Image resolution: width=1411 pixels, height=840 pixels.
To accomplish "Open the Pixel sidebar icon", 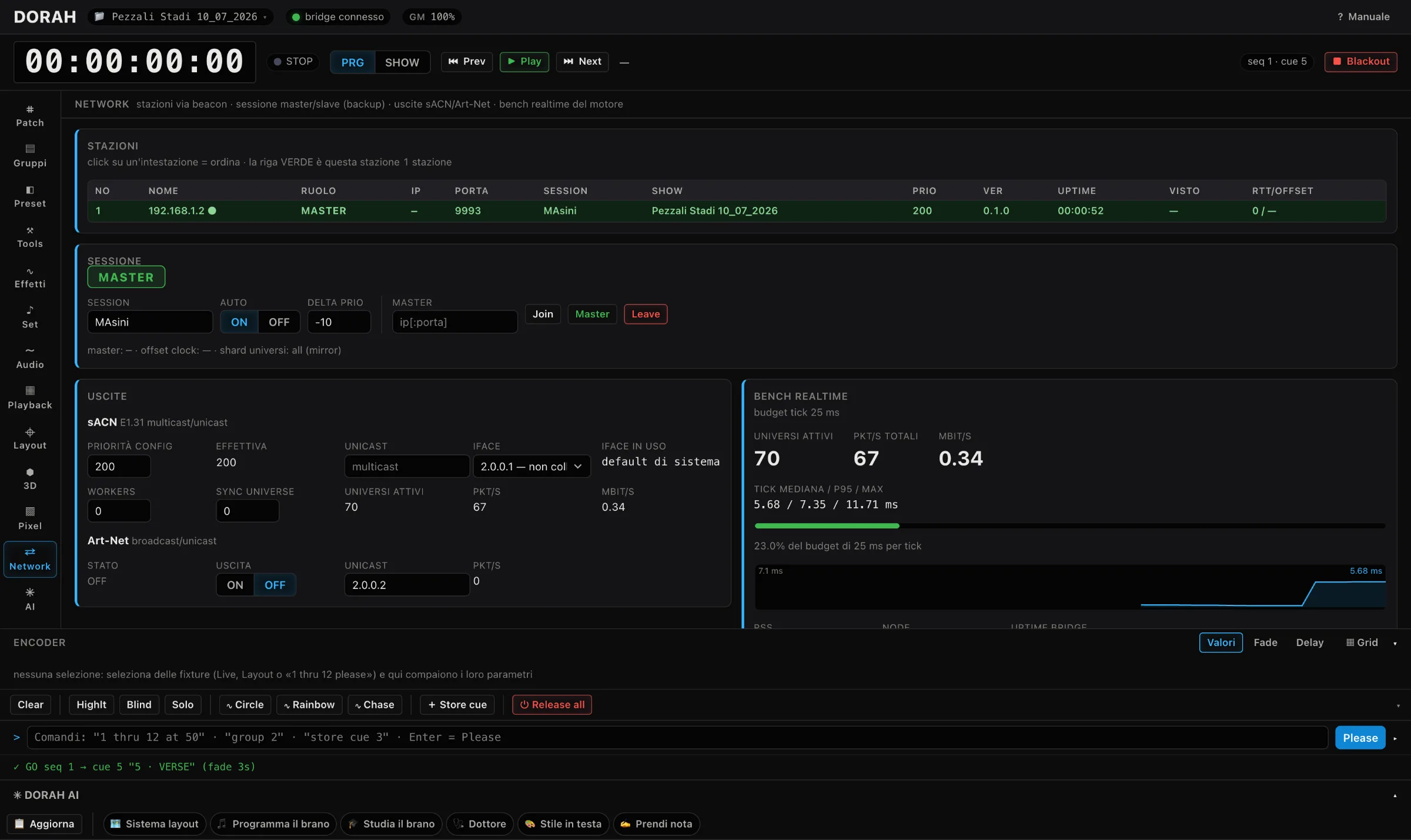I will [x=30, y=520].
